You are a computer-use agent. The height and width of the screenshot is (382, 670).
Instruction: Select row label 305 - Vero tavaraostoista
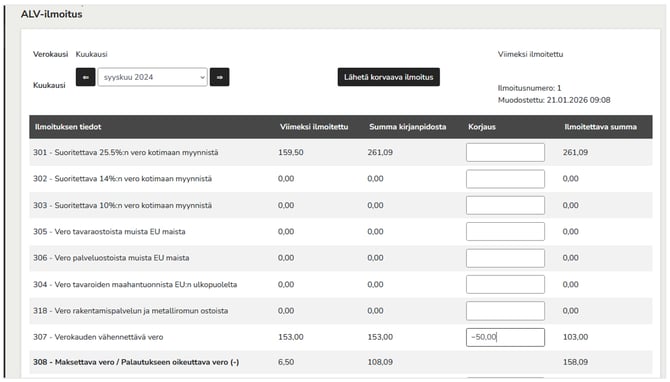(x=109, y=232)
